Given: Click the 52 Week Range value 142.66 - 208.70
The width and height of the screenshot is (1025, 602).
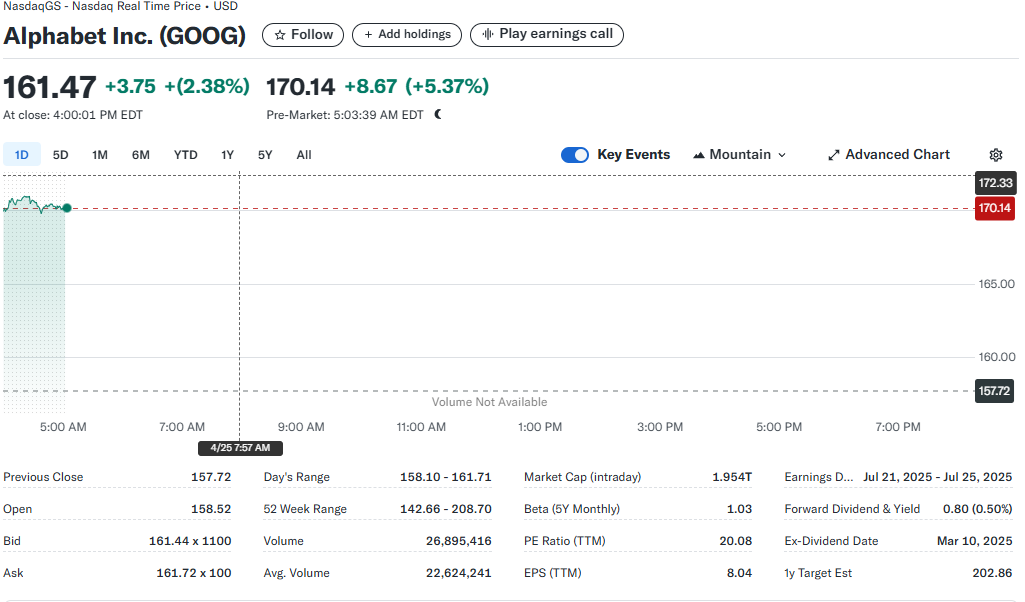Looking at the screenshot, I should (446, 509).
